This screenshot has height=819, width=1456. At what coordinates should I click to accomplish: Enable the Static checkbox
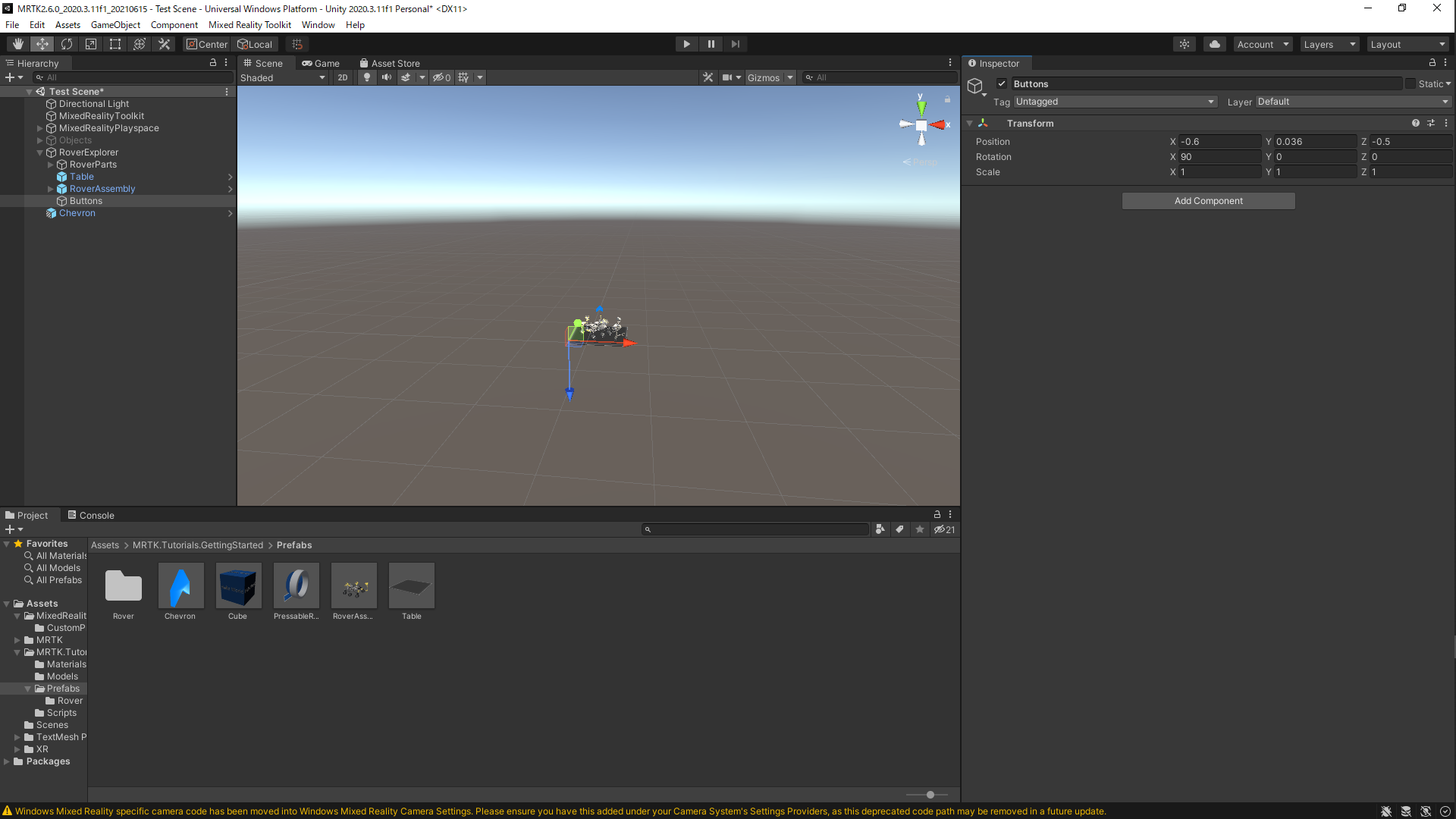point(1410,84)
